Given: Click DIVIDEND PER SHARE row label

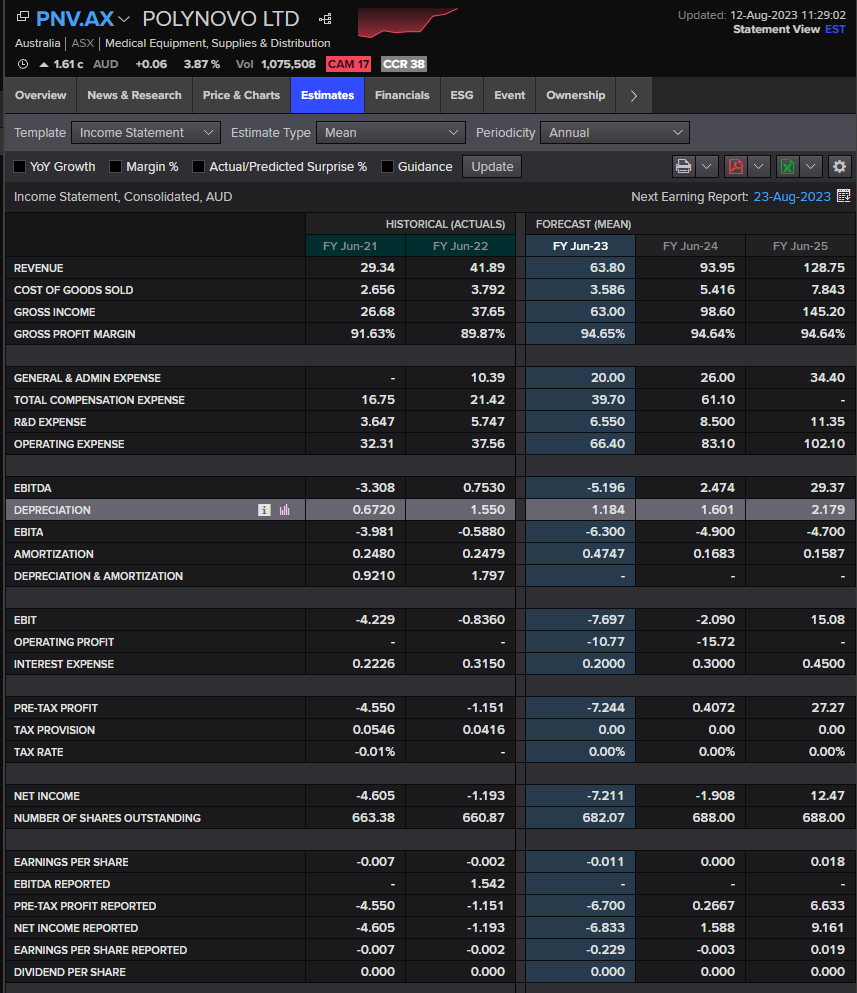Looking at the screenshot, I should pos(70,972).
